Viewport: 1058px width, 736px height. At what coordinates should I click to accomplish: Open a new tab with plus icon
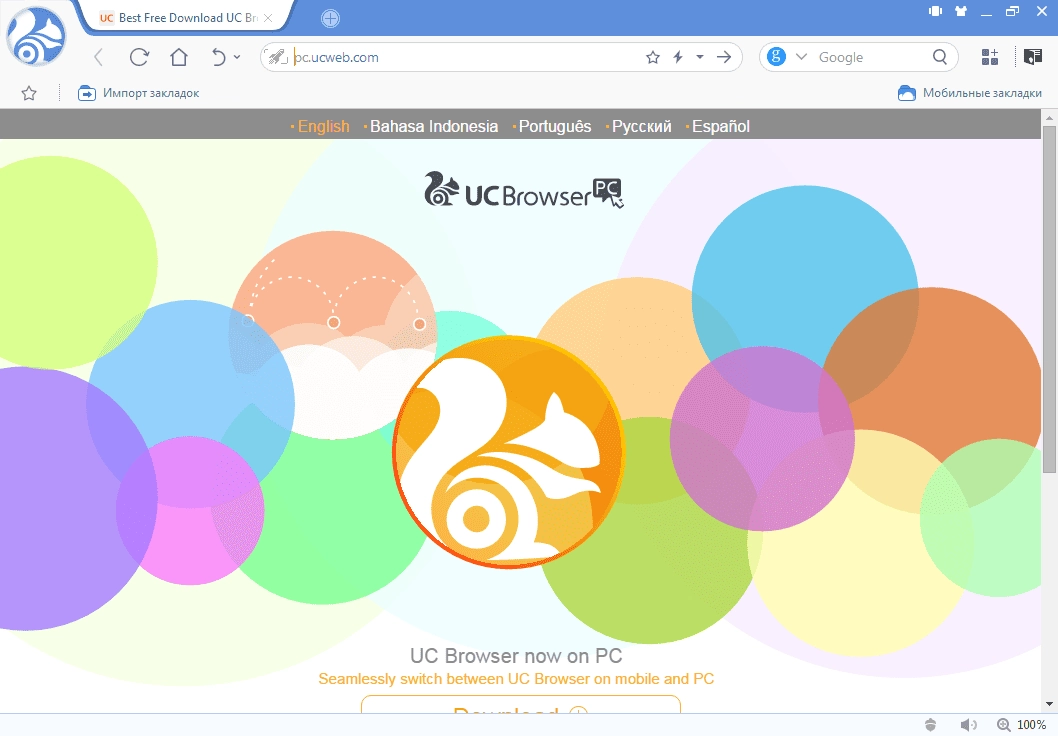pos(330,19)
